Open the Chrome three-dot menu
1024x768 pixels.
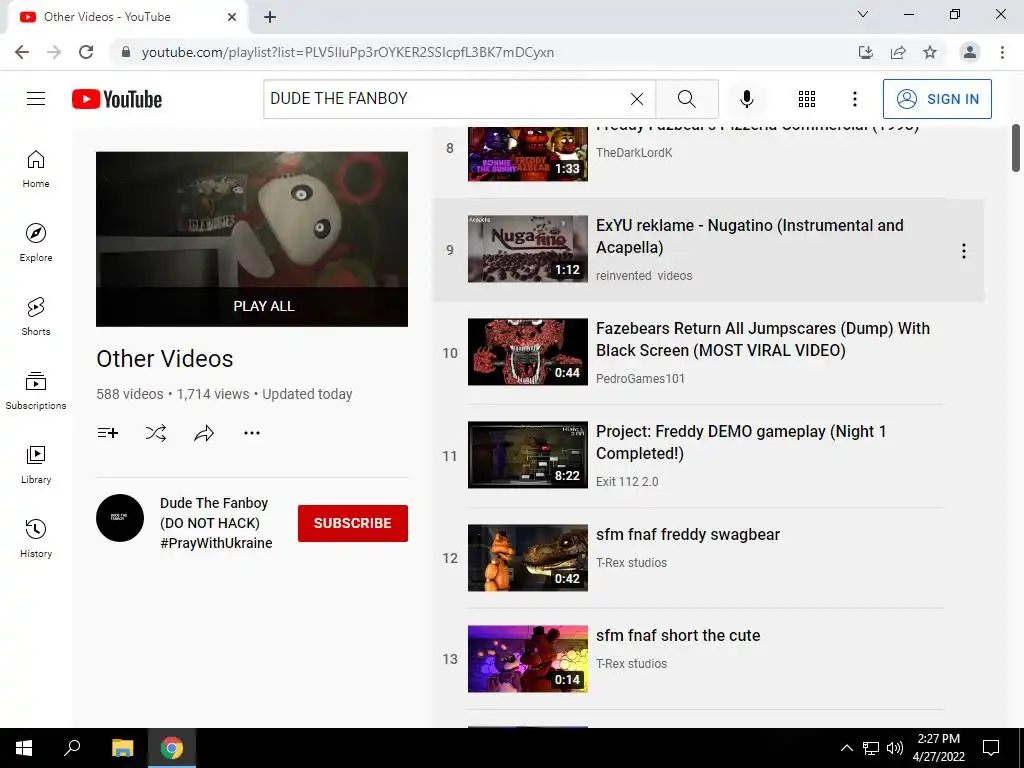click(x=1002, y=52)
